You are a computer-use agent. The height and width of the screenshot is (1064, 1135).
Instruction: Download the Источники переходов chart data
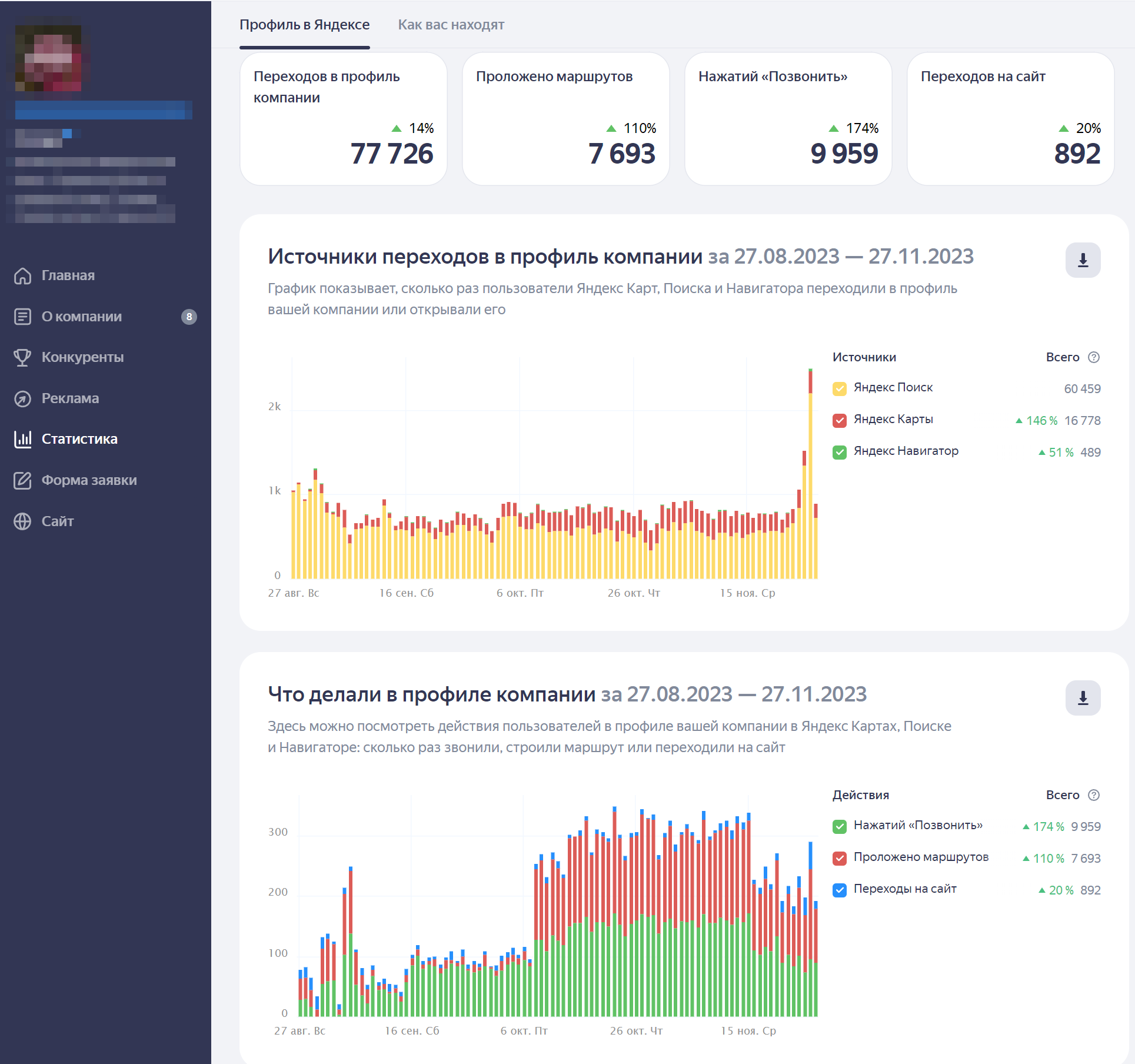1083,260
